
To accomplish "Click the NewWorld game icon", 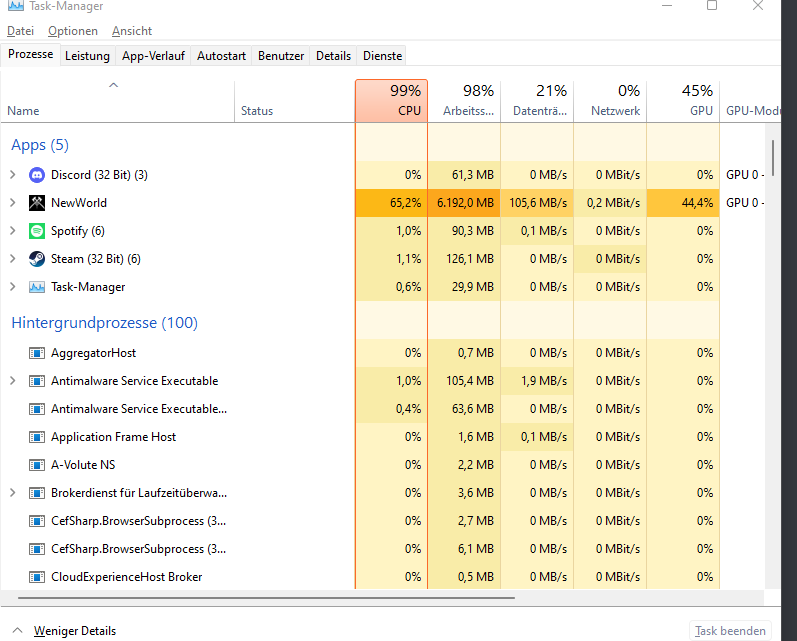I will coord(37,203).
